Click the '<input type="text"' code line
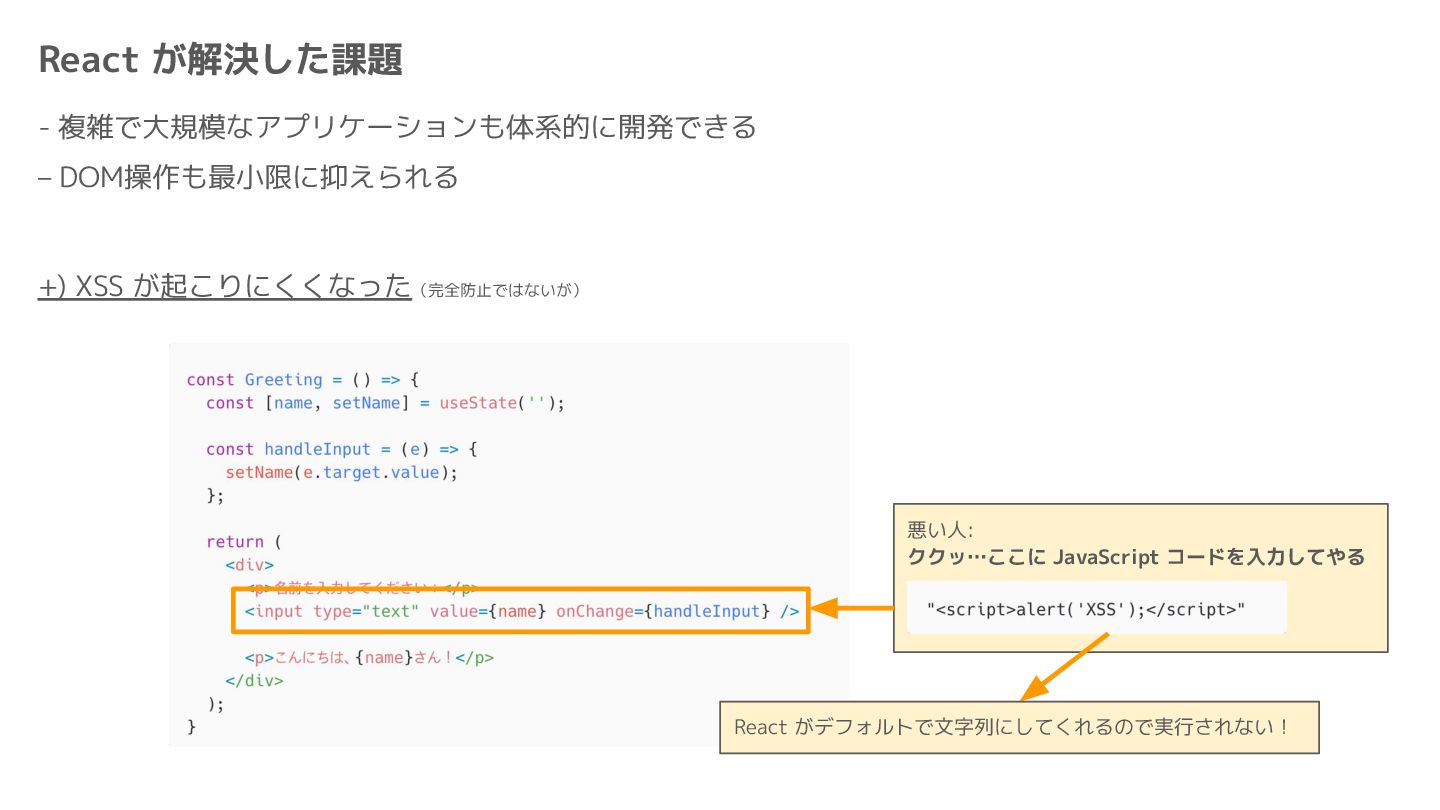 522,610
